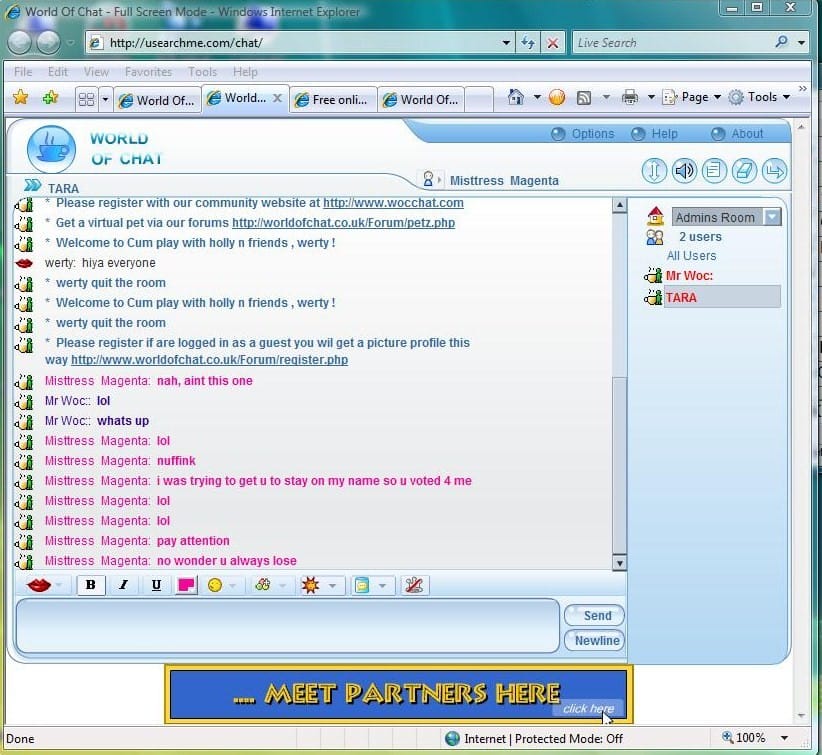Toggle italic text formatting
This screenshot has height=755, width=822.
click(123, 585)
